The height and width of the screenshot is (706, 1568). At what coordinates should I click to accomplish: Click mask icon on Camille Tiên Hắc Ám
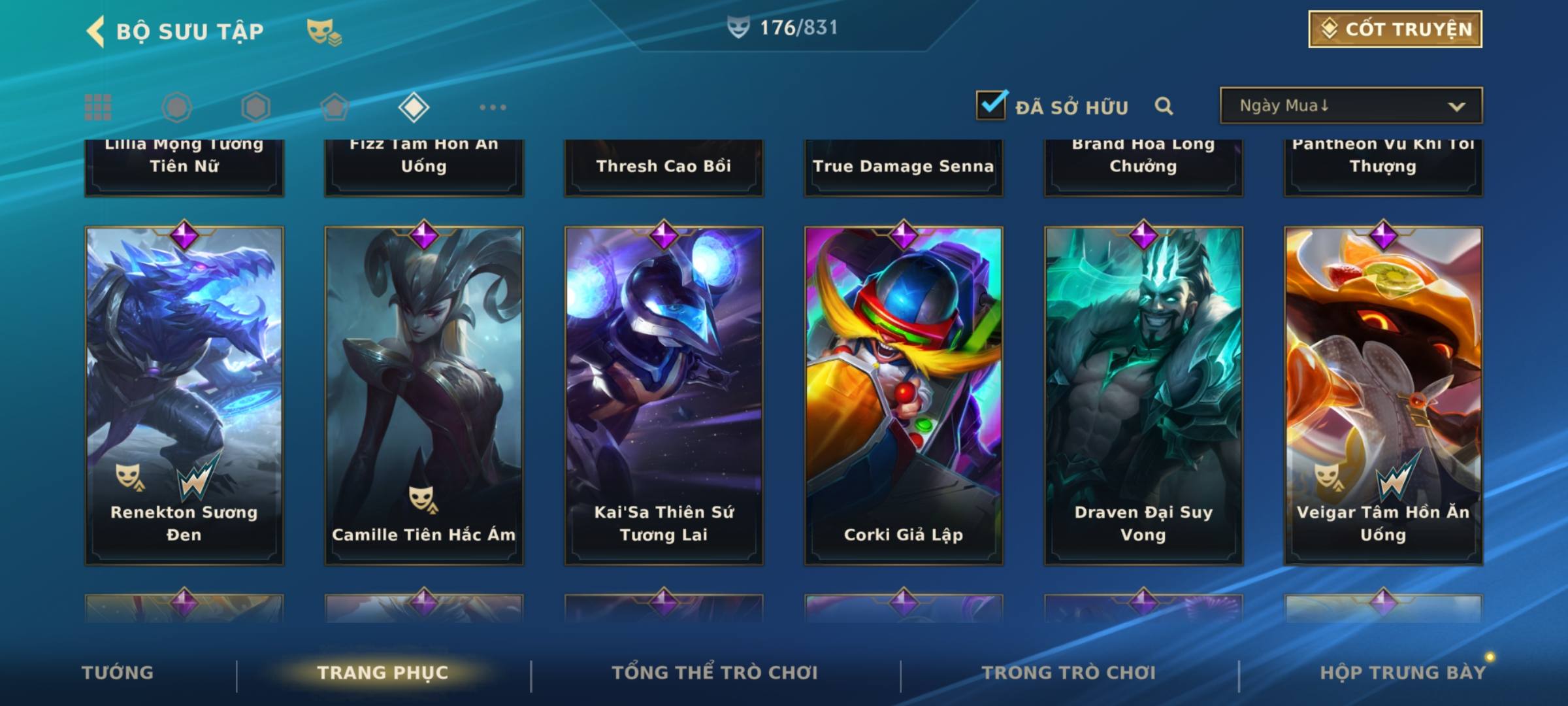(423, 499)
